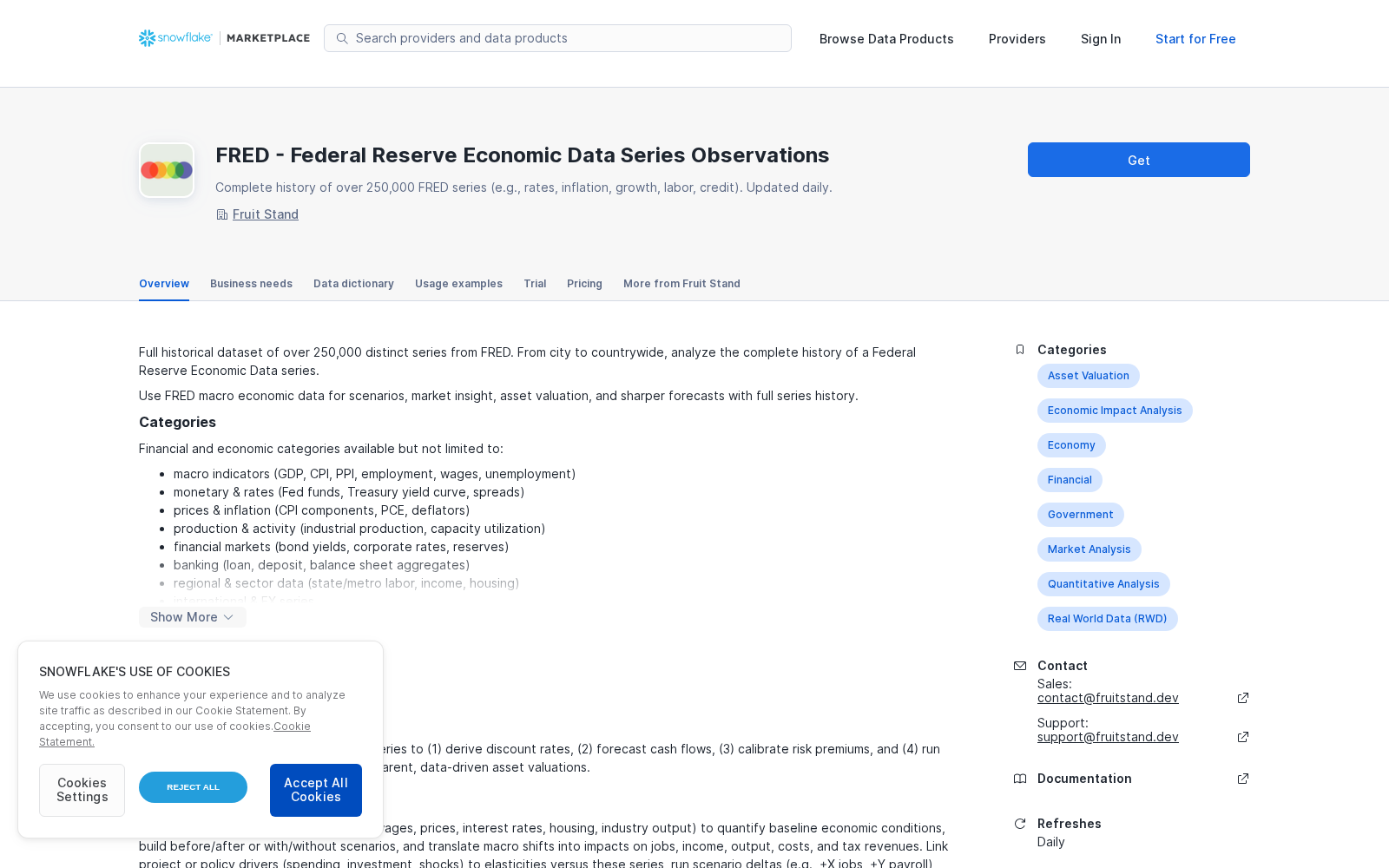Expand the description with Show More
Screen dimensions: 1389x868
[x=193, y=617]
